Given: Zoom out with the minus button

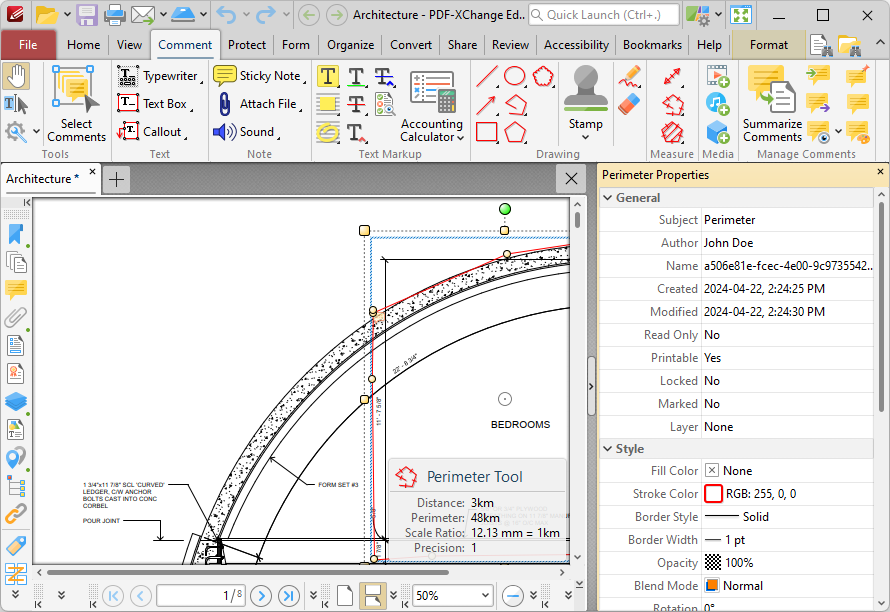Looking at the screenshot, I should [x=513, y=596].
